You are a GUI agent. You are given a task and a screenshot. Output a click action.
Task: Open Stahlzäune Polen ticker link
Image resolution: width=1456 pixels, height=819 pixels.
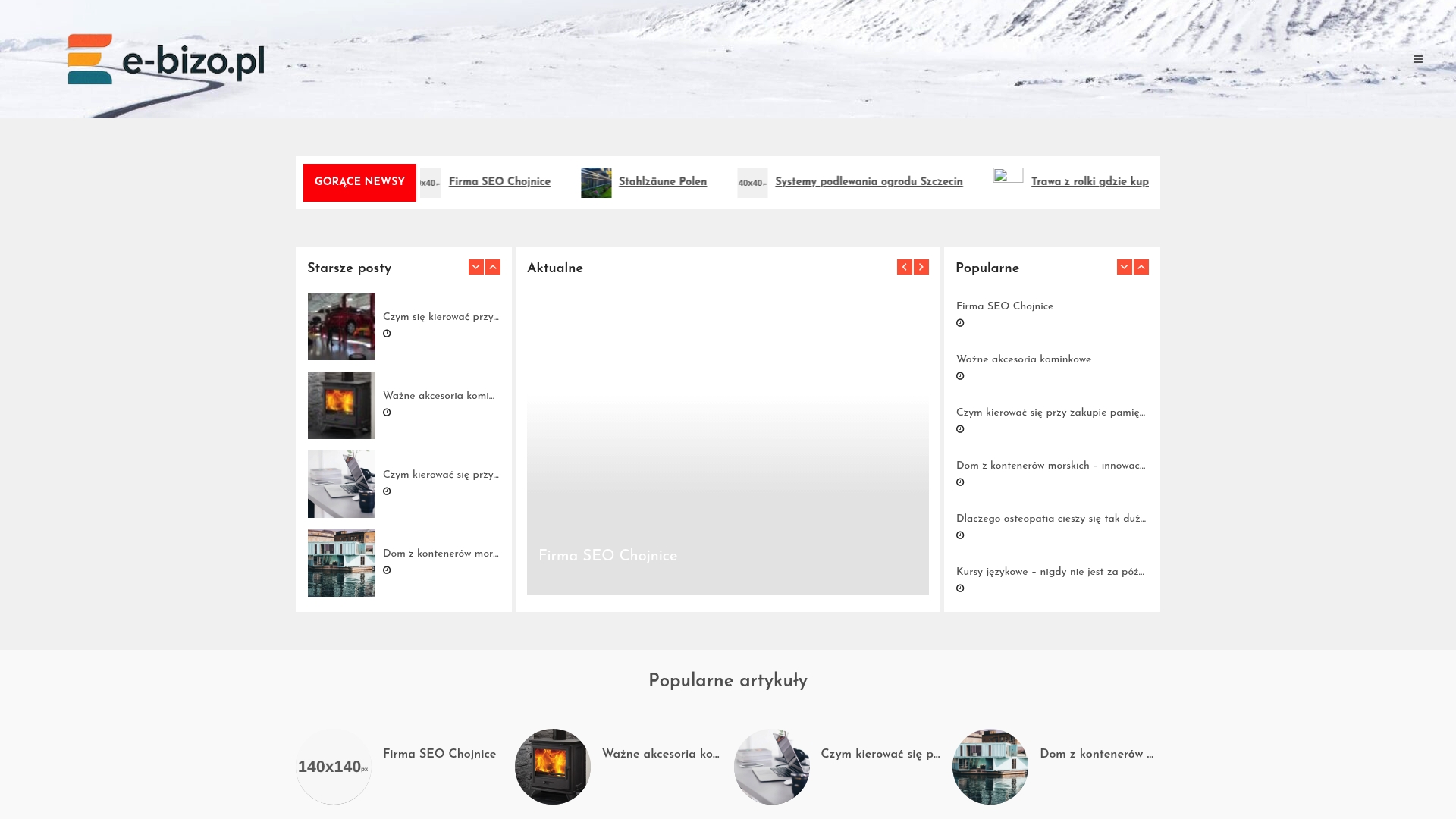click(662, 182)
